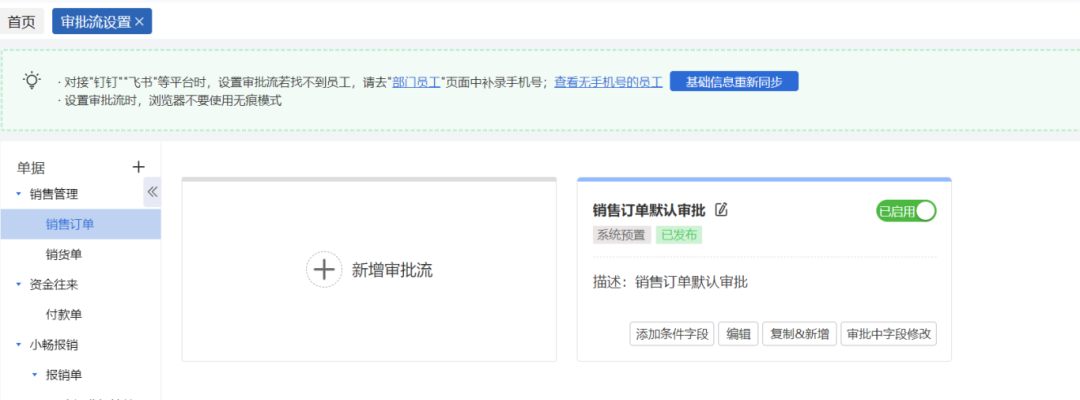Select 销货单 in the document tree
The image size is (1080, 400).
[63, 255]
